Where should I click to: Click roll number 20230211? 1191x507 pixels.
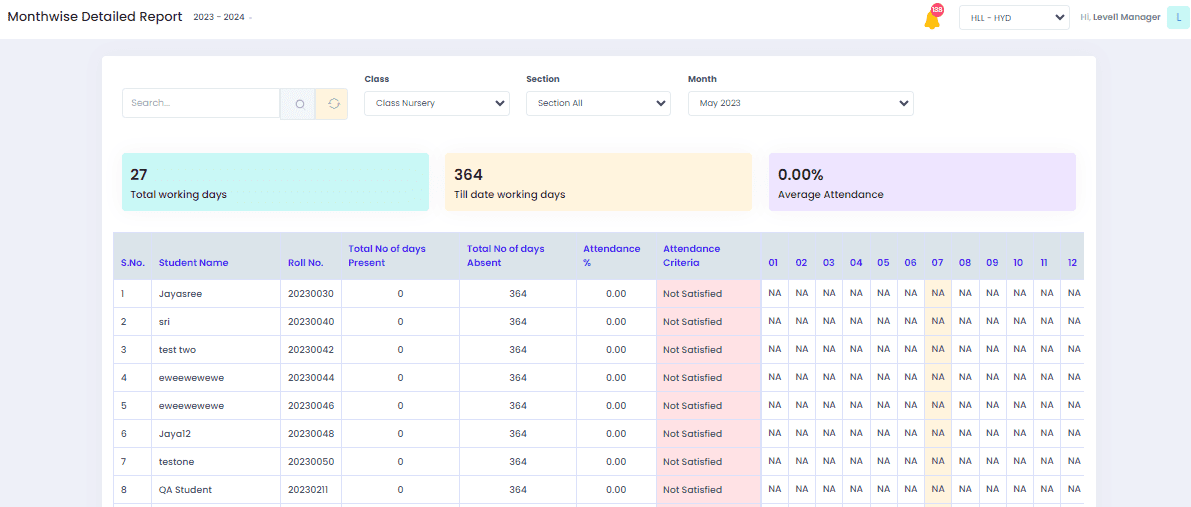click(308, 490)
